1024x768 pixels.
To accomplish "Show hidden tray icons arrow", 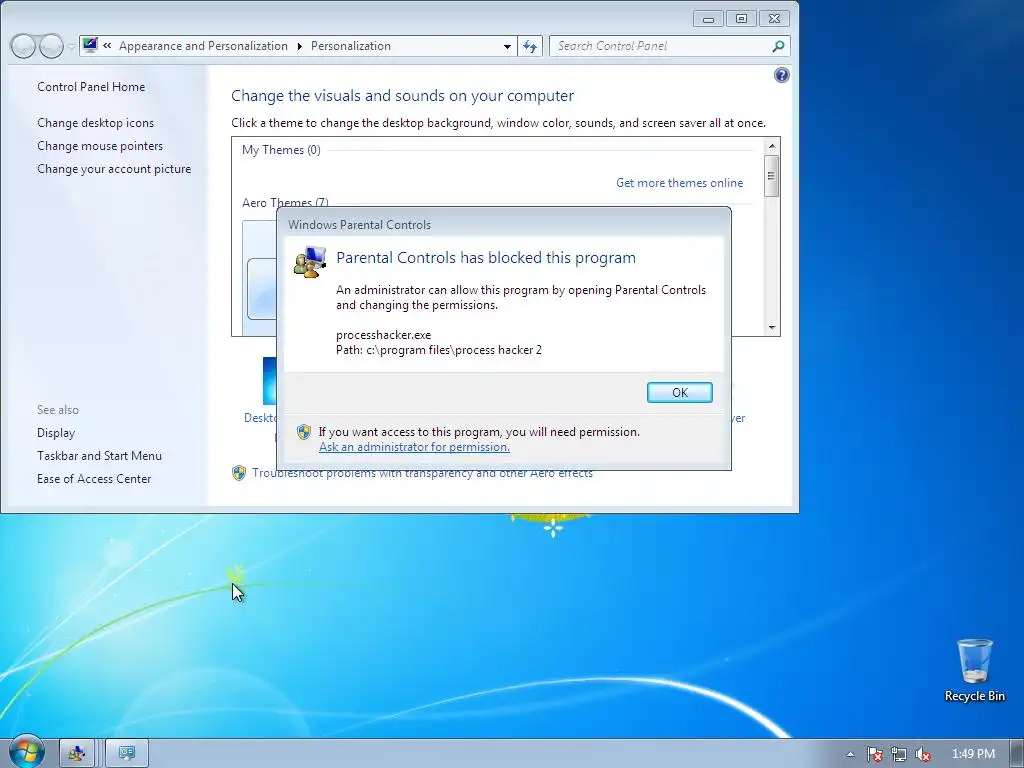I will tap(850, 754).
